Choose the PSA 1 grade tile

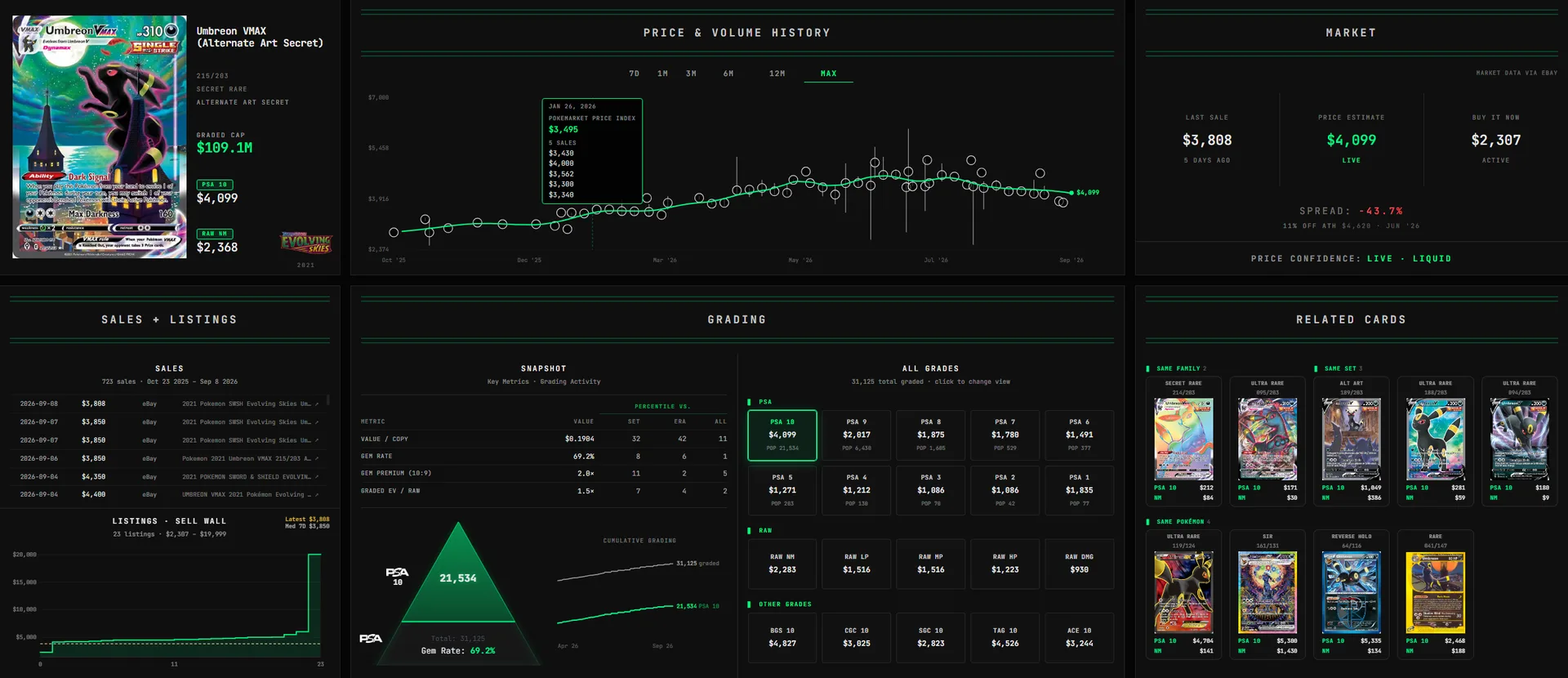point(1080,490)
